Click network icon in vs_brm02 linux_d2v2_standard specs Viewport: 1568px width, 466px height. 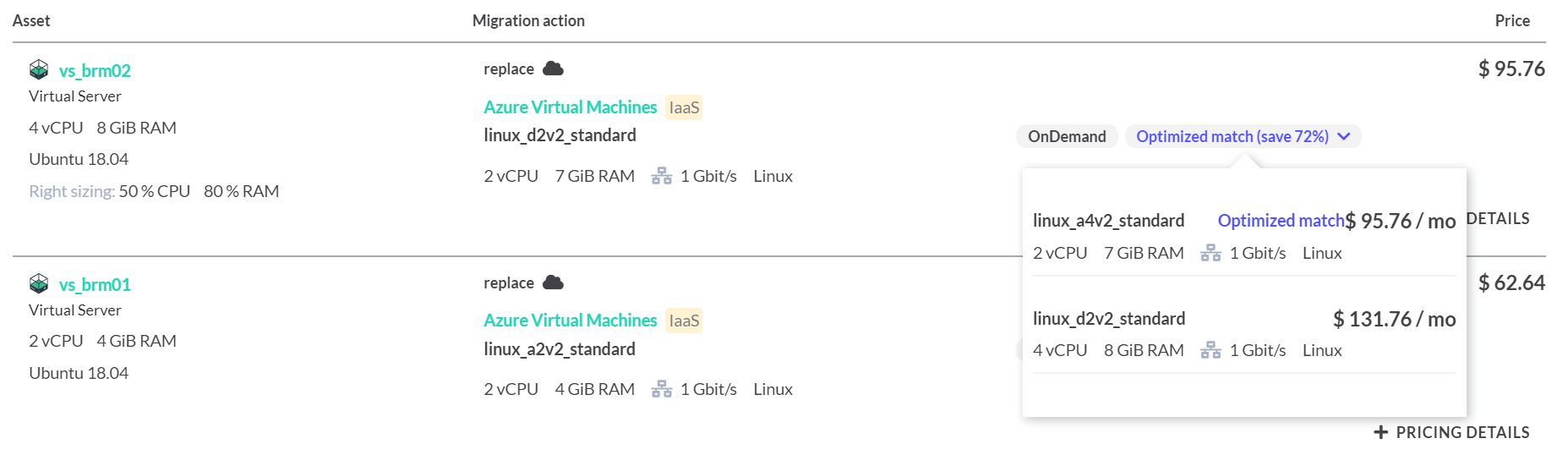[x=662, y=176]
